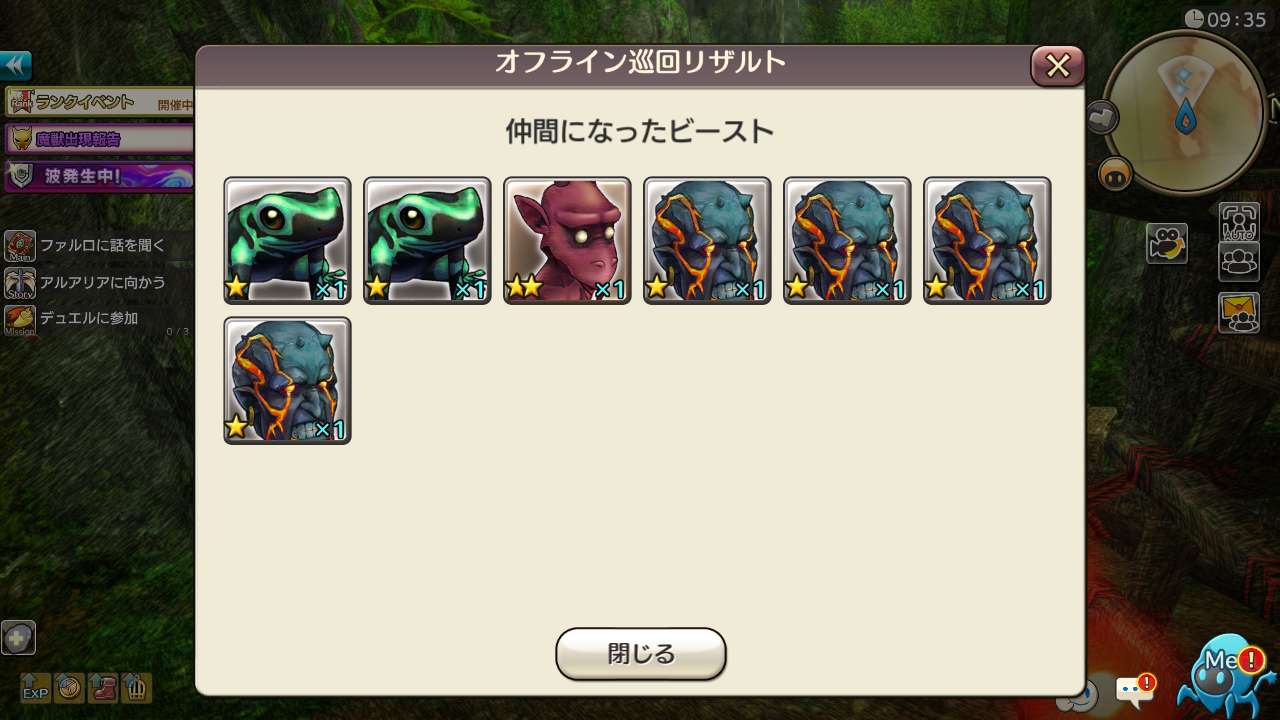Open the chat bubble with alert badge
Image resolution: width=1280 pixels, height=720 pixels.
1134,690
